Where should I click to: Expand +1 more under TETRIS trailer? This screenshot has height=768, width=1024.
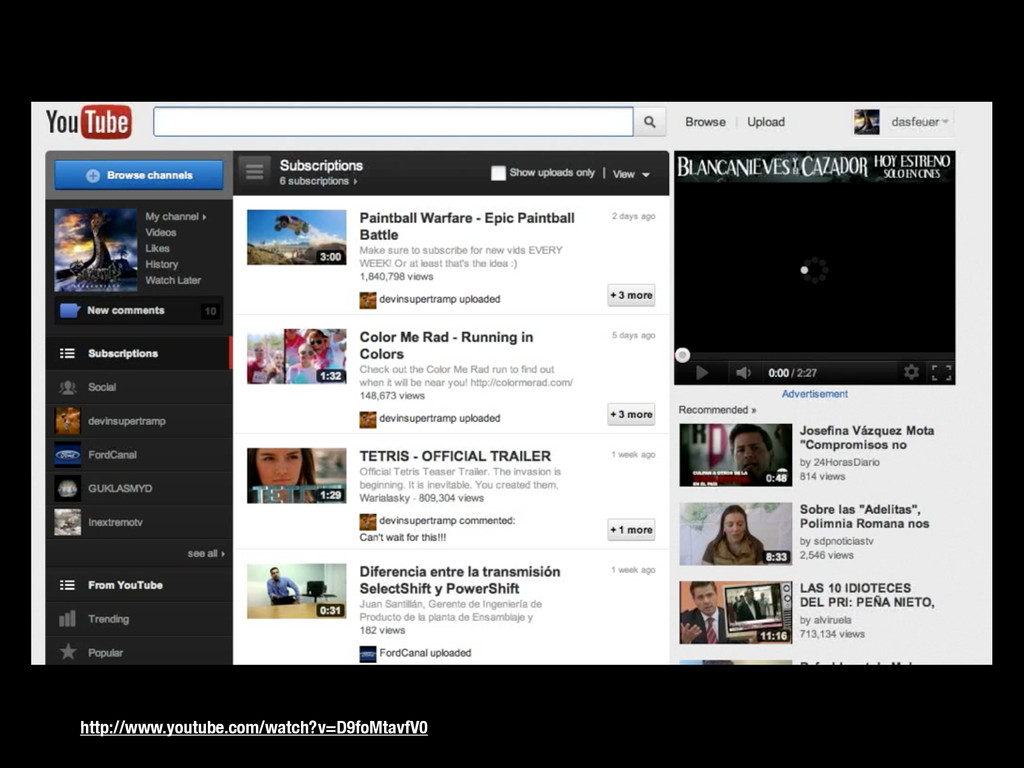pyautogui.click(x=631, y=530)
